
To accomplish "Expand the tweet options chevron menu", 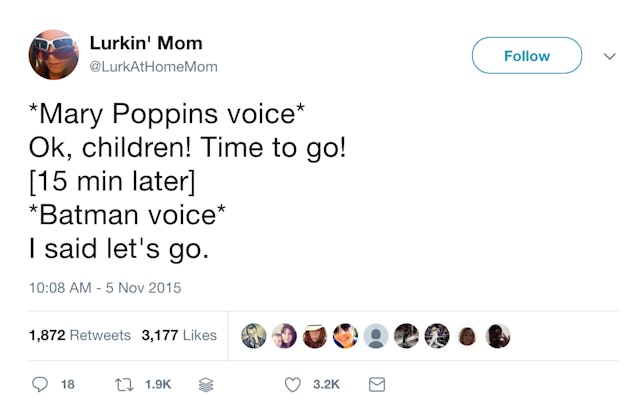I will pyautogui.click(x=610, y=57).
